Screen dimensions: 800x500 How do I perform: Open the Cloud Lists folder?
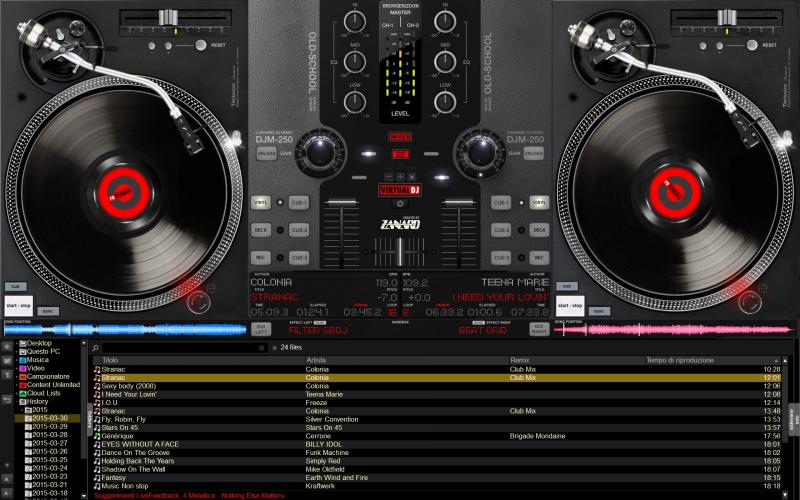point(43,393)
